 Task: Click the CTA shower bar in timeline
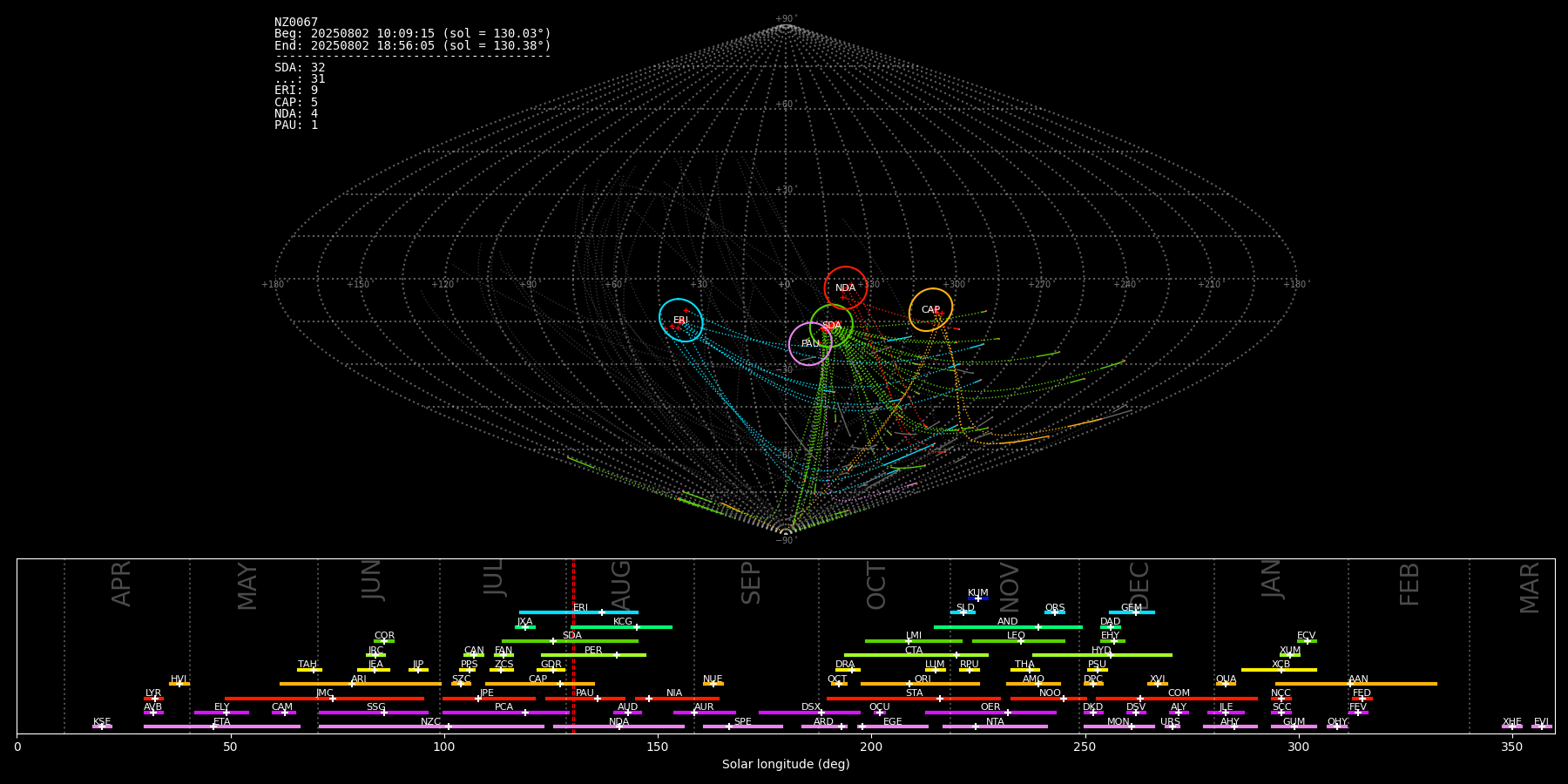[916, 655]
